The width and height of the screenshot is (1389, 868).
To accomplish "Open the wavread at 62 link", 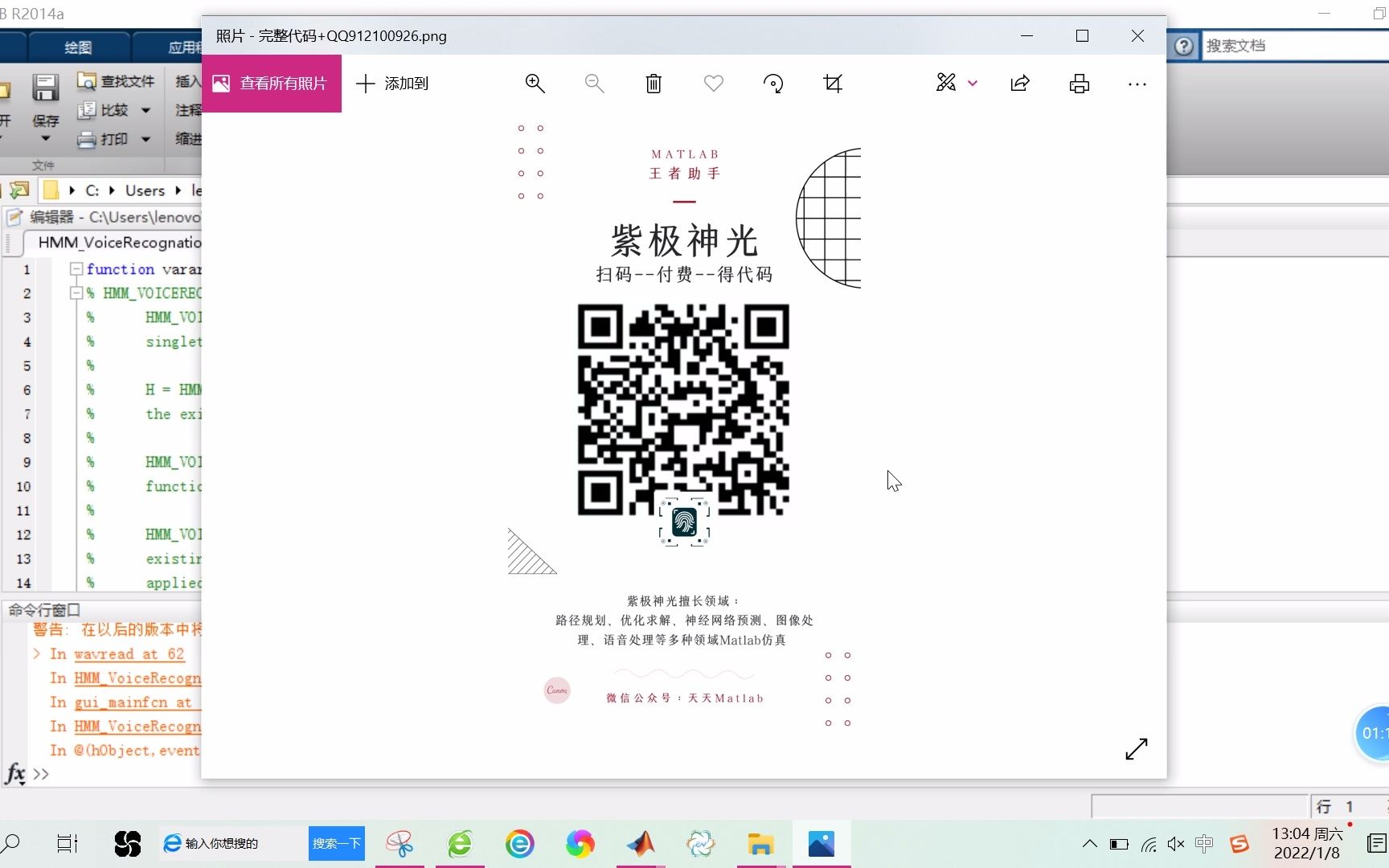I will click(x=129, y=654).
